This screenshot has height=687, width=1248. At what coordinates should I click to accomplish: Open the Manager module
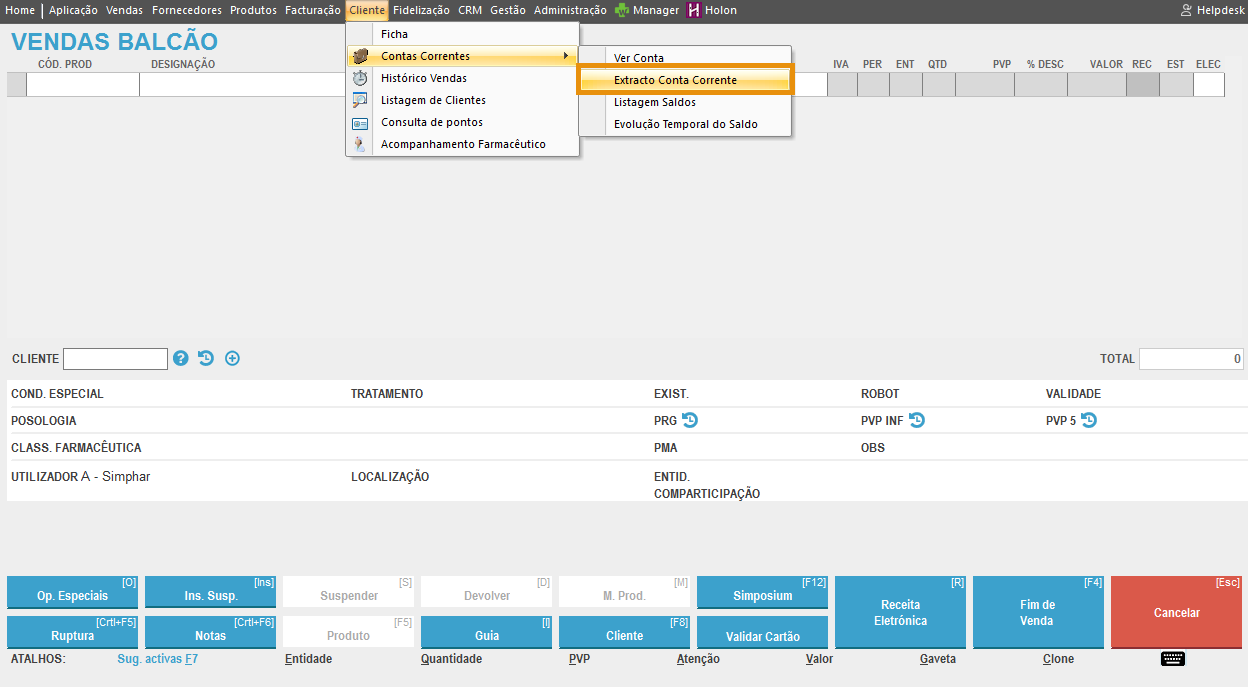647,10
